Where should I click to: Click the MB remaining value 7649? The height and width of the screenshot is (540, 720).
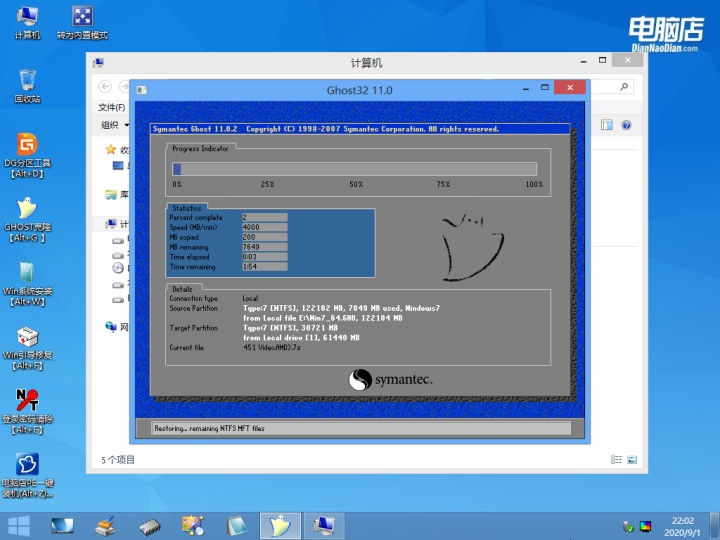264,247
